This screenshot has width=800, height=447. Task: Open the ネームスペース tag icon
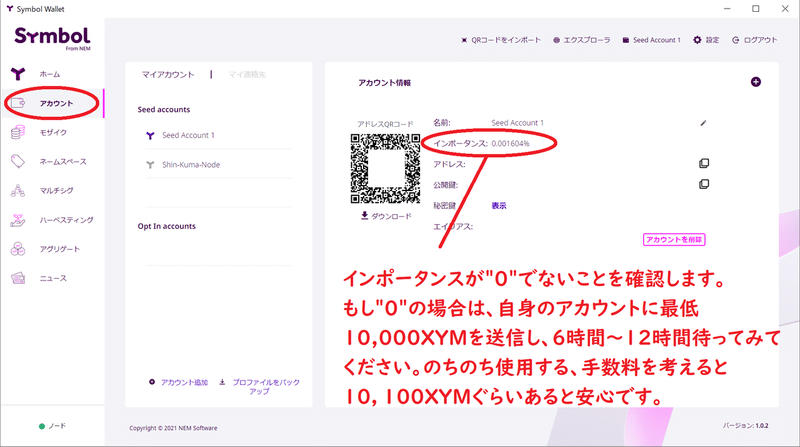coord(18,162)
